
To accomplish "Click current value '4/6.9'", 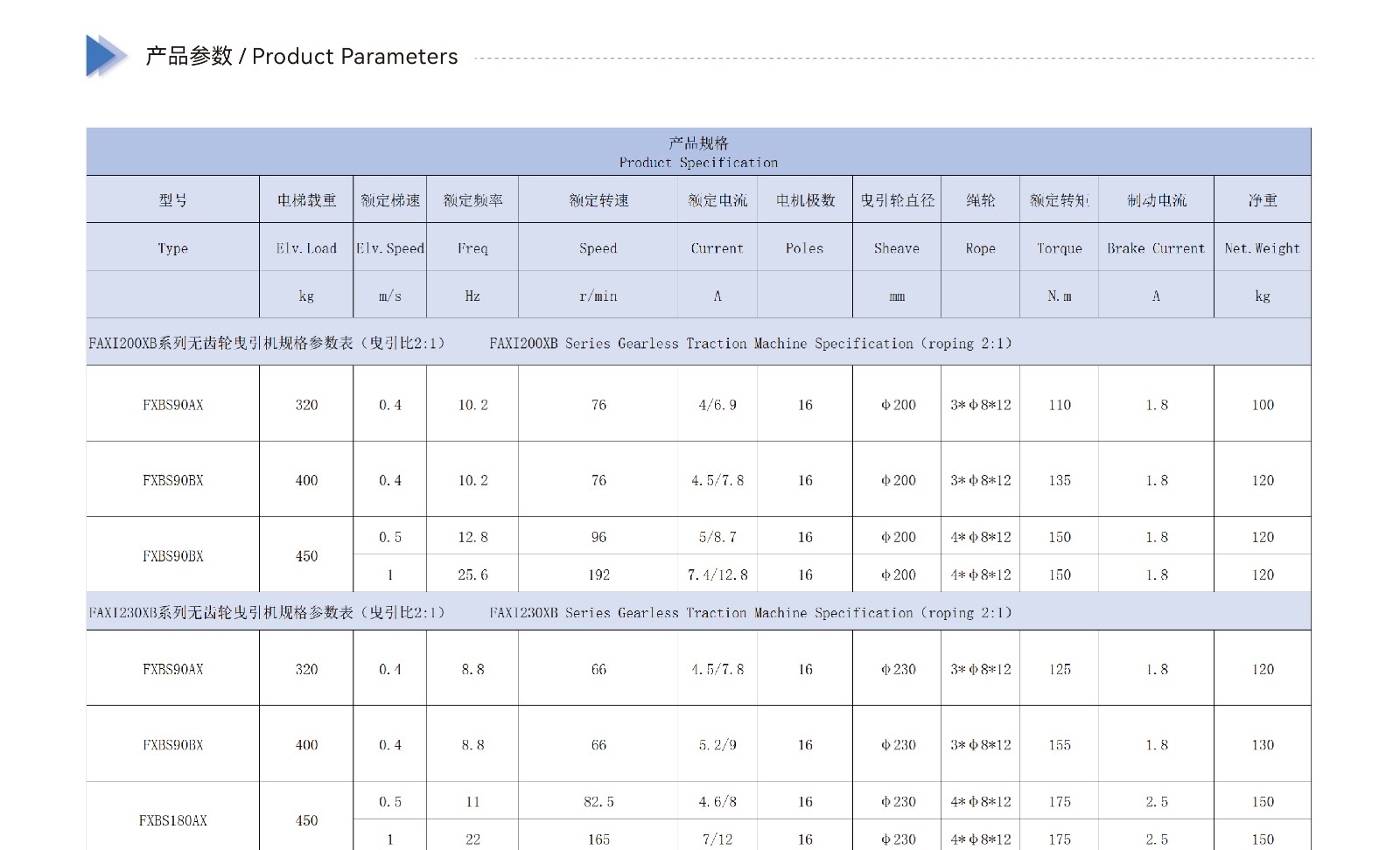I will (x=717, y=405).
